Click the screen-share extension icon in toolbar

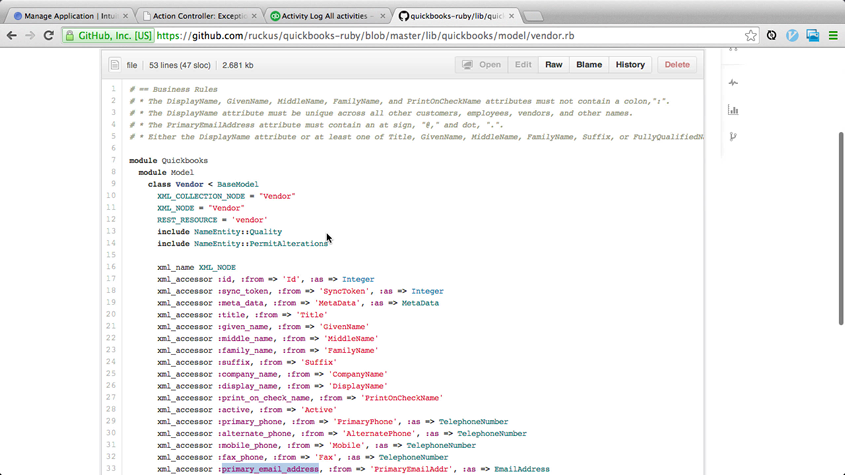click(x=813, y=36)
